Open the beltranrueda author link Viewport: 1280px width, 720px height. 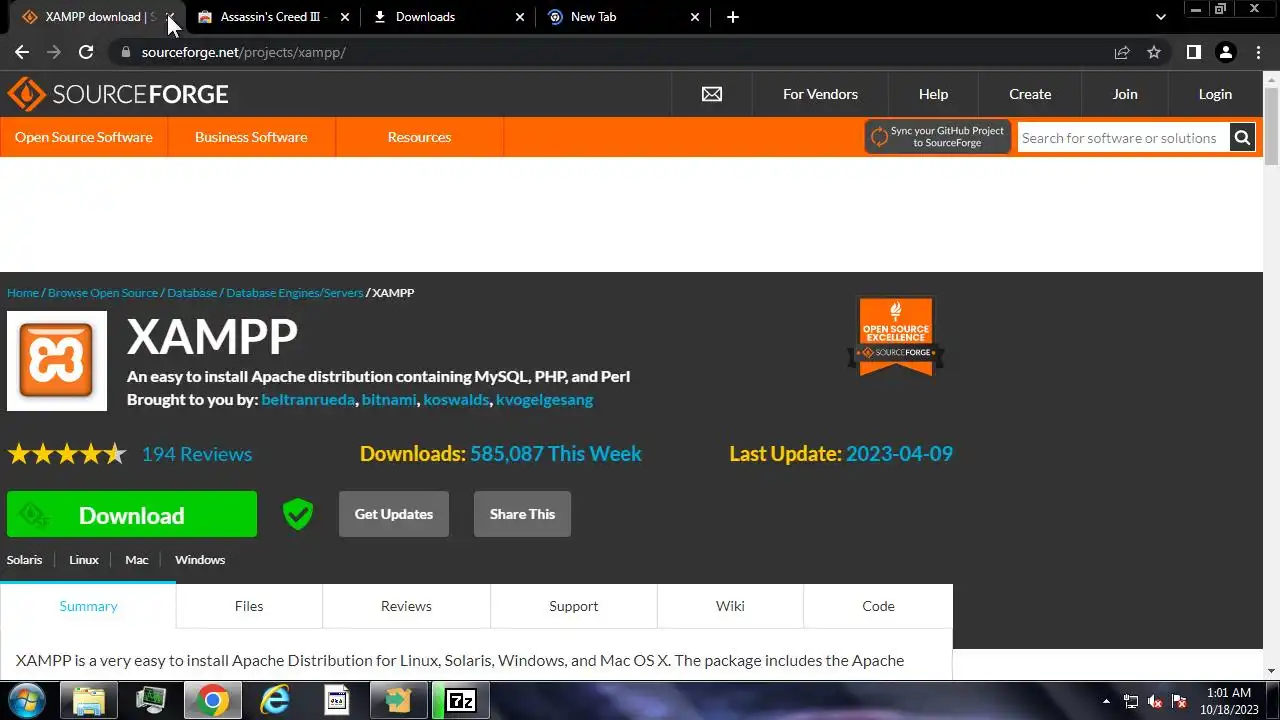(308, 399)
